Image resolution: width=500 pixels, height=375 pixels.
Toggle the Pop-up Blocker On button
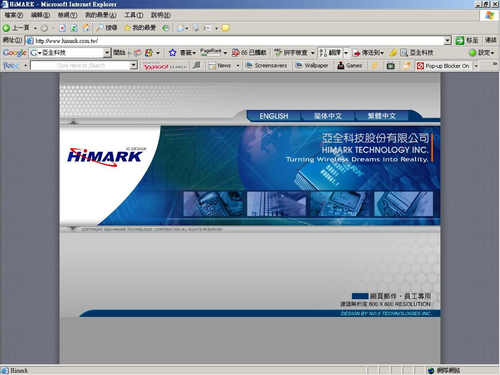point(443,66)
